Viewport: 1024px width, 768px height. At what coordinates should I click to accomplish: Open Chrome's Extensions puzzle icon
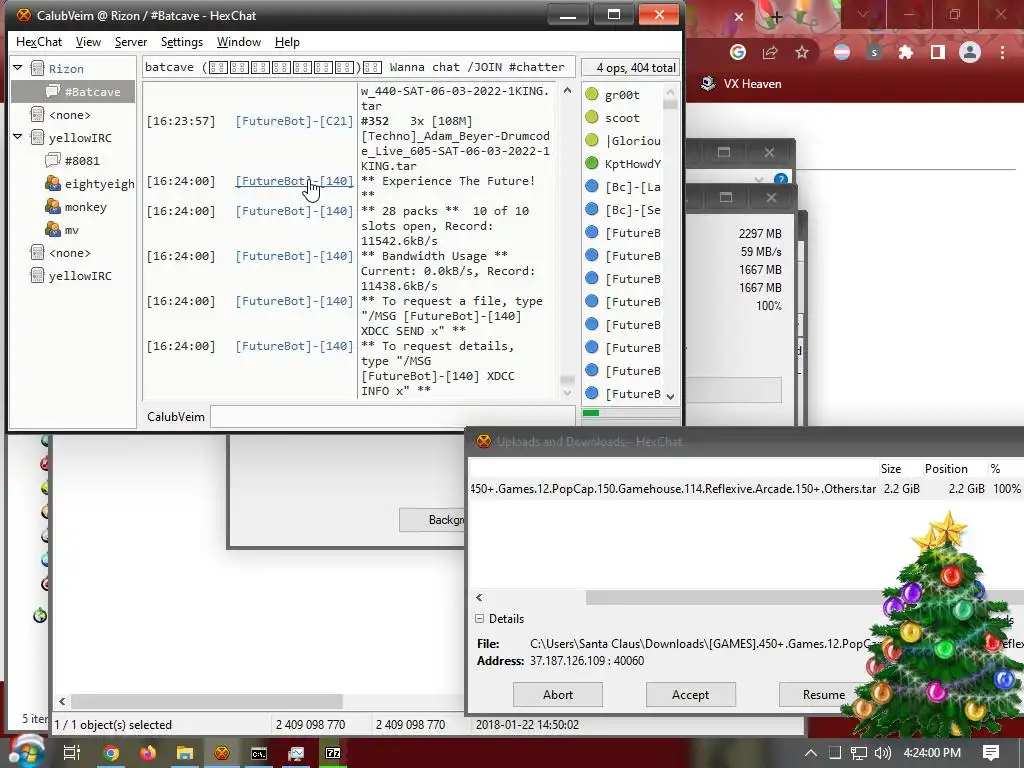click(905, 52)
